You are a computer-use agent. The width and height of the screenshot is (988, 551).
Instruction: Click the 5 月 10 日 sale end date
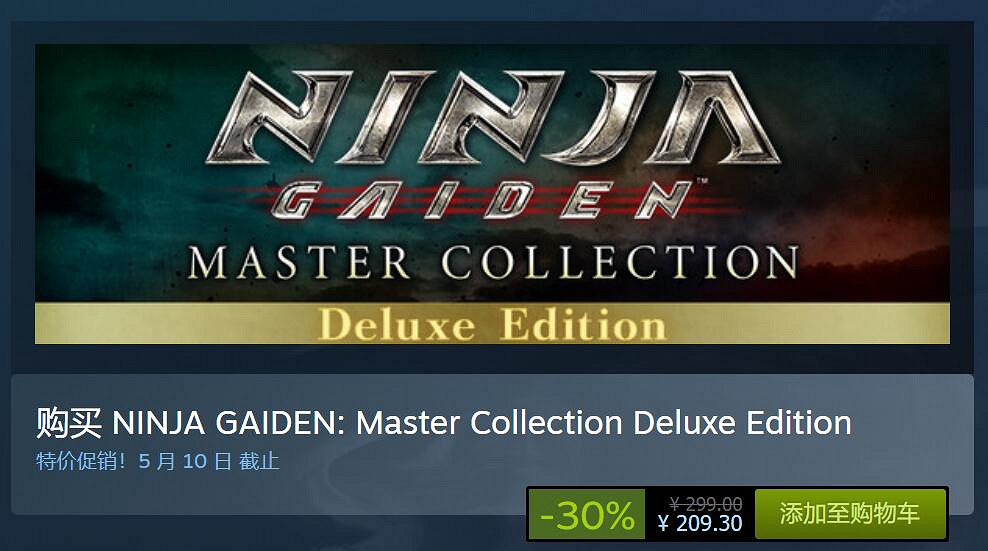[x=185, y=461]
